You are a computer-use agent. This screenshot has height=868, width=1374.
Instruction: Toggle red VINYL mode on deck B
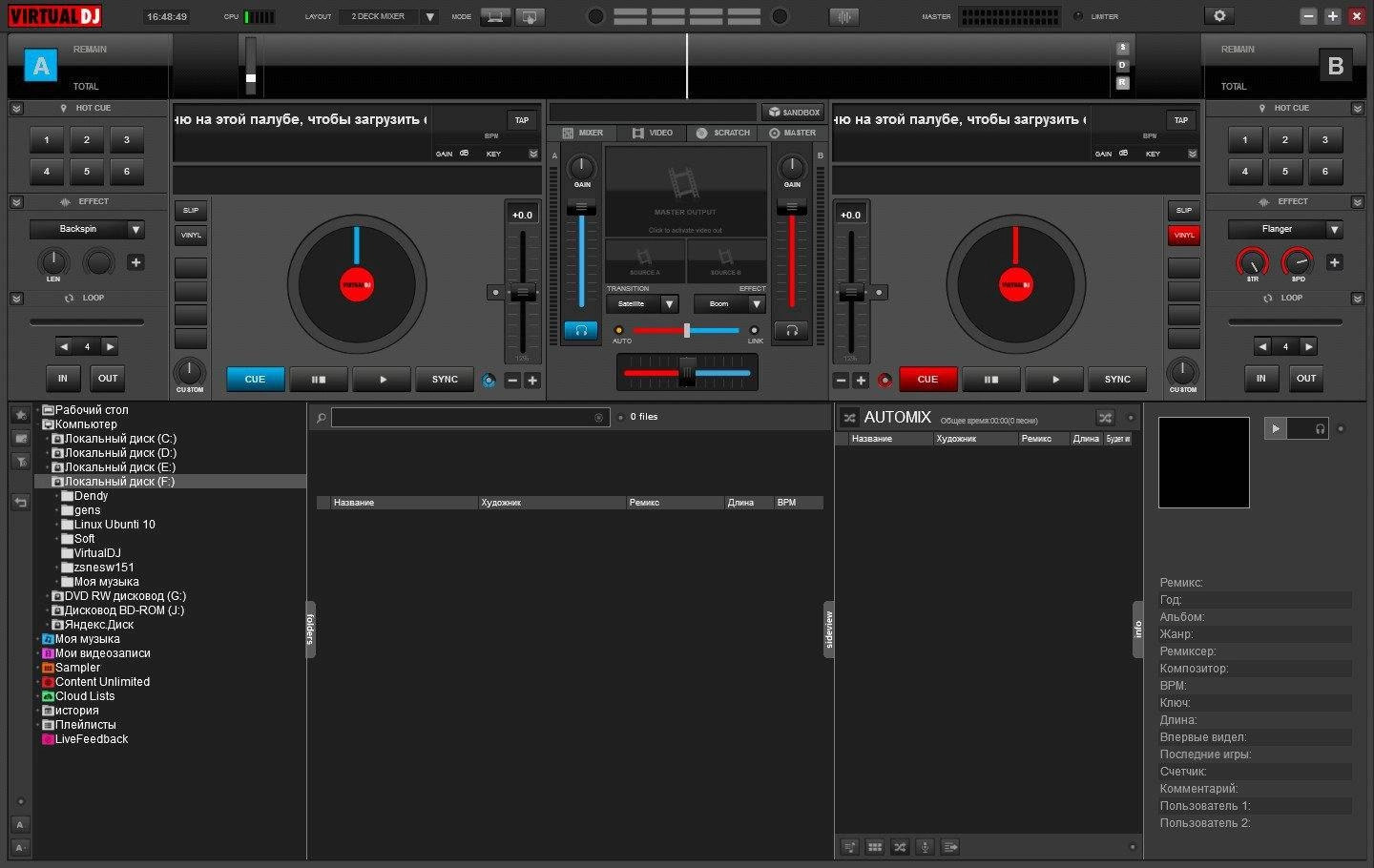coord(1184,235)
